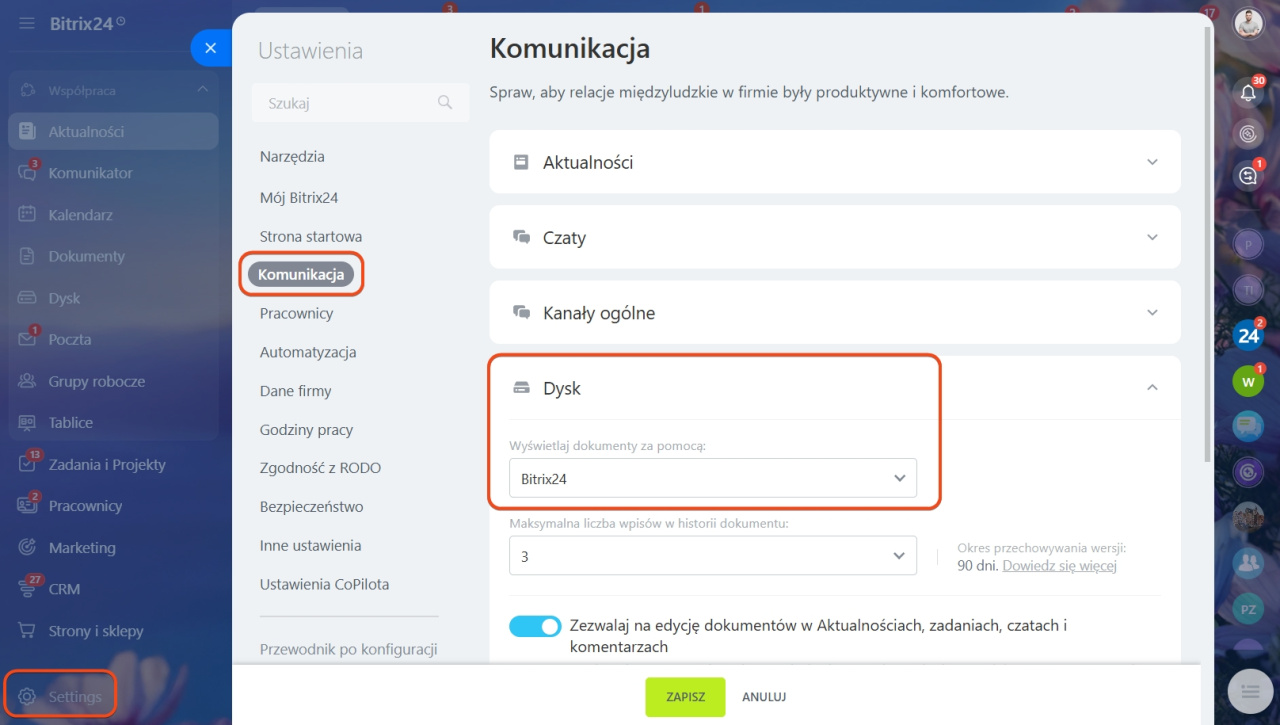This screenshot has height=725, width=1280.
Task: Select the Pracownicy entry in the Ustawienia panel
Action: (x=296, y=314)
